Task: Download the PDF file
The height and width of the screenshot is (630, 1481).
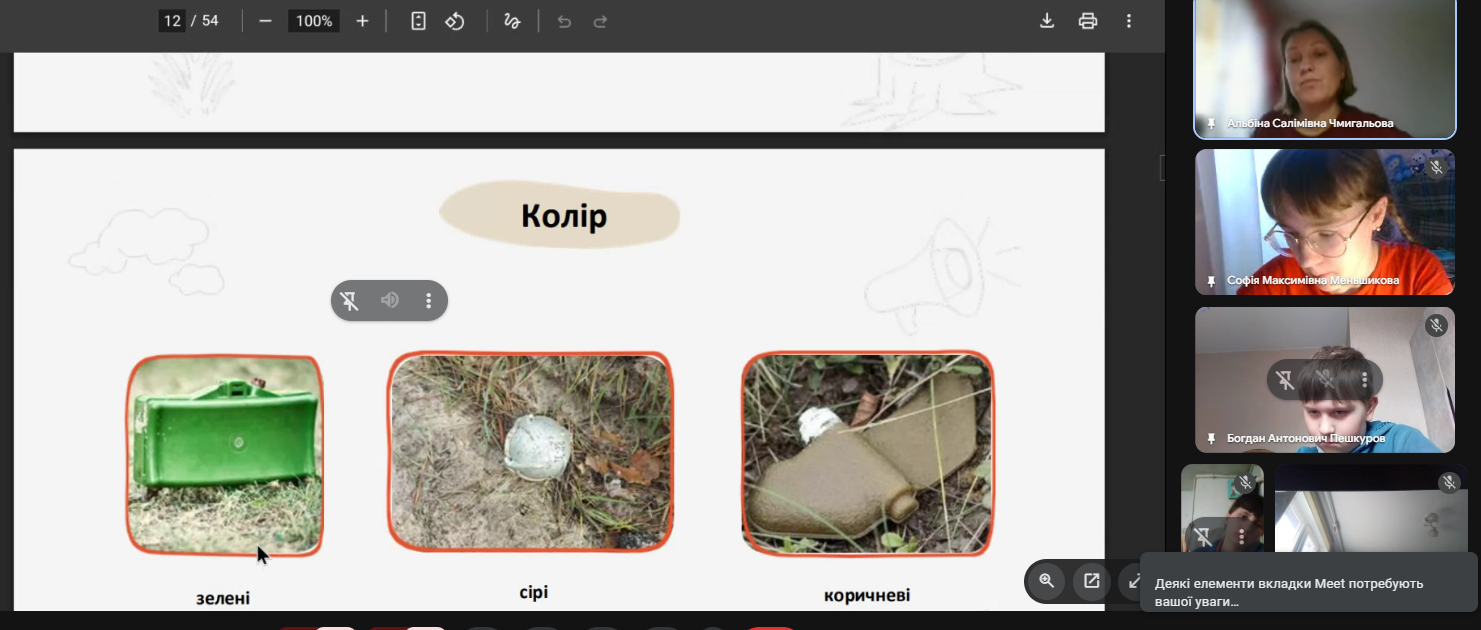Action: coord(1047,21)
